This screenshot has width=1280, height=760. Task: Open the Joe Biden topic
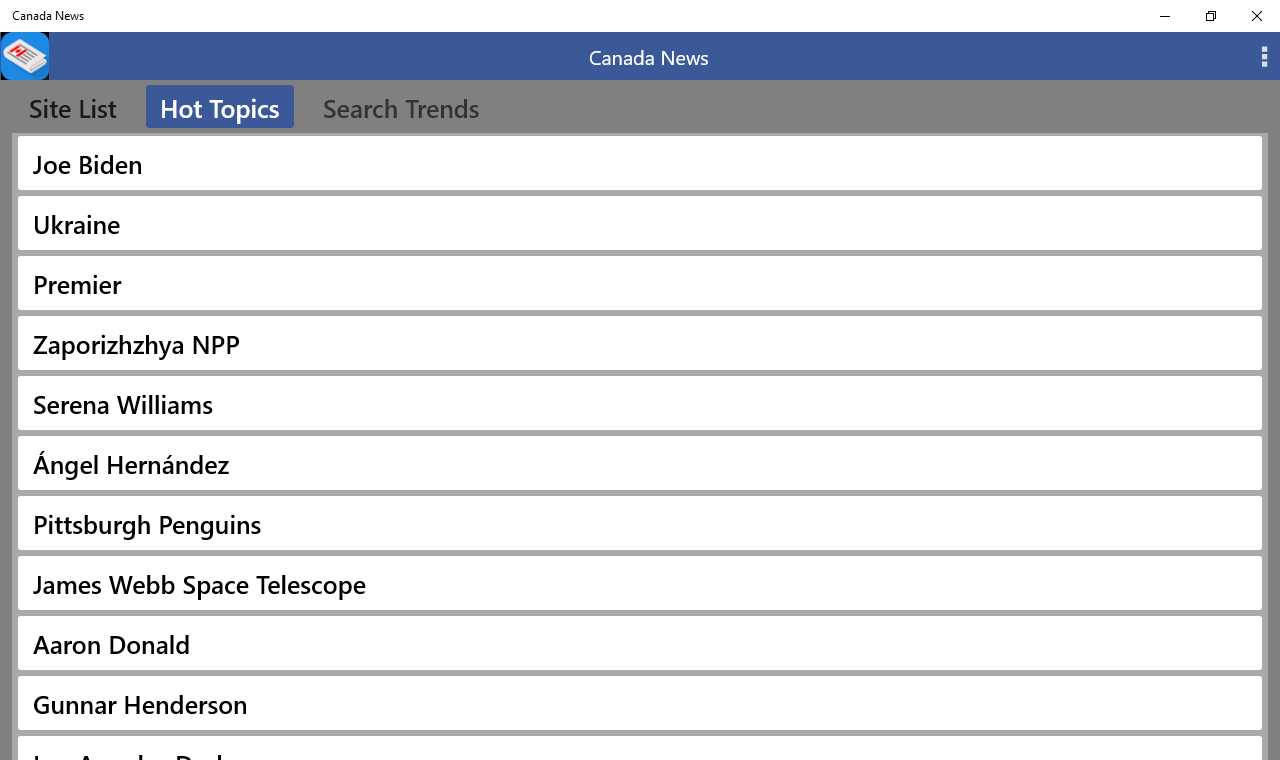[x=640, y=164]
